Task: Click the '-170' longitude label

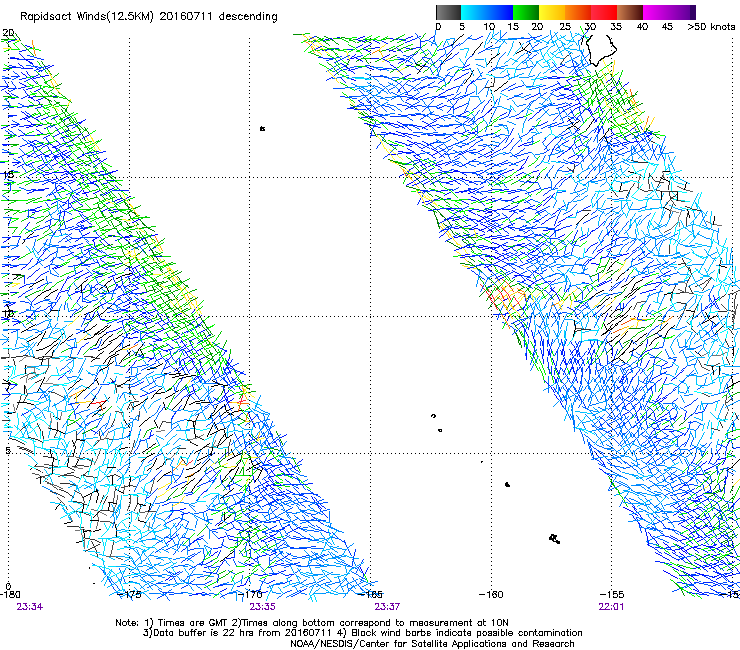Action: coord(251,595)
